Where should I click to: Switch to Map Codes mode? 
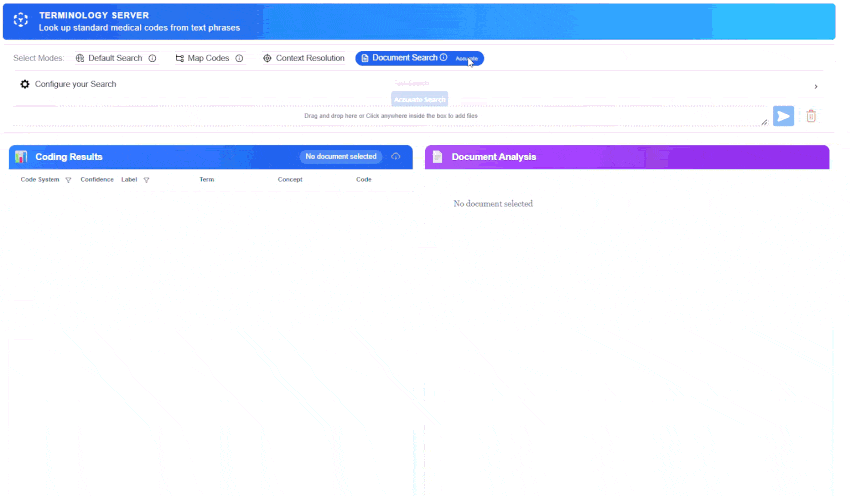(x=203, y=59)
